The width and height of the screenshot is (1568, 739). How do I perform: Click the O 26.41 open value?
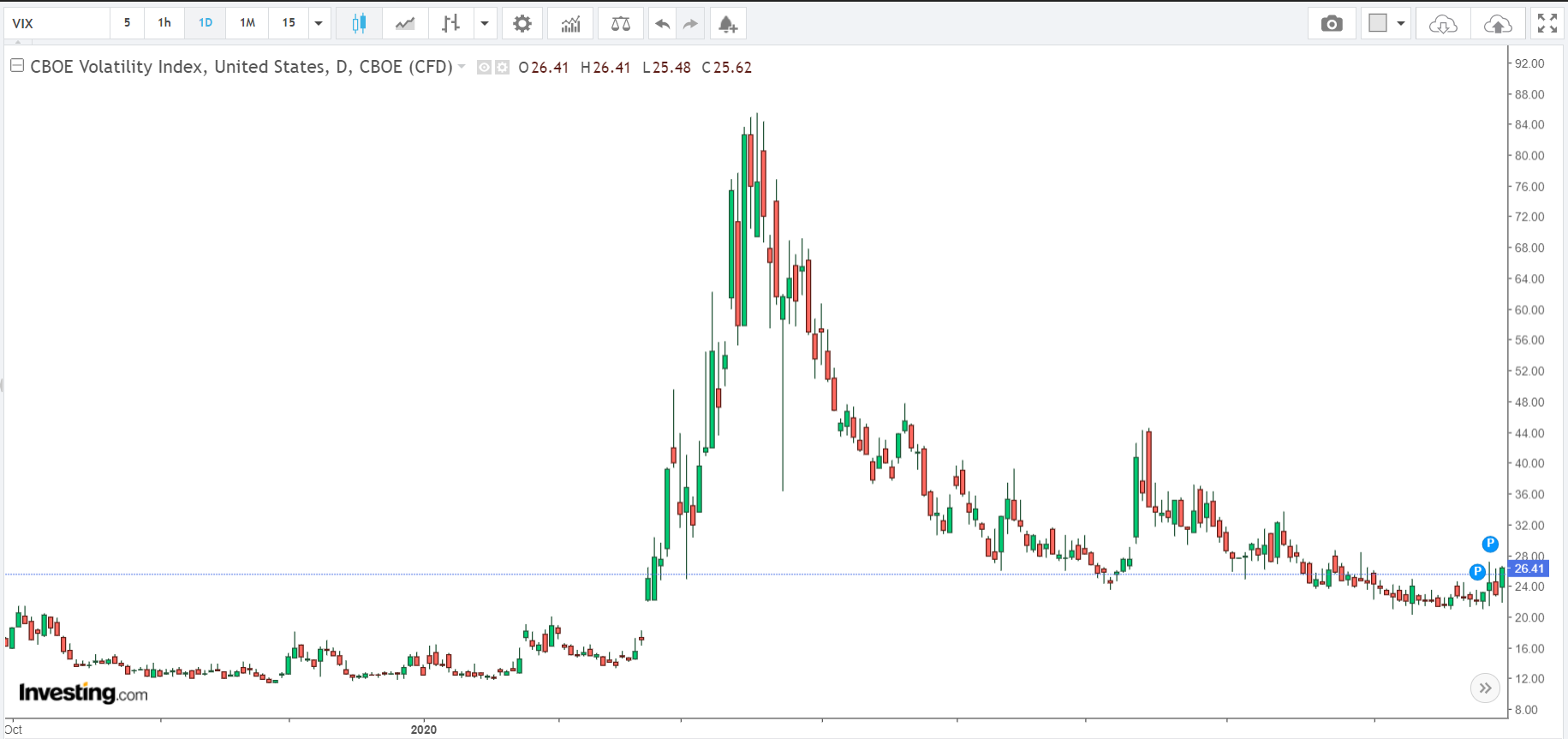[x=544, y=68]
